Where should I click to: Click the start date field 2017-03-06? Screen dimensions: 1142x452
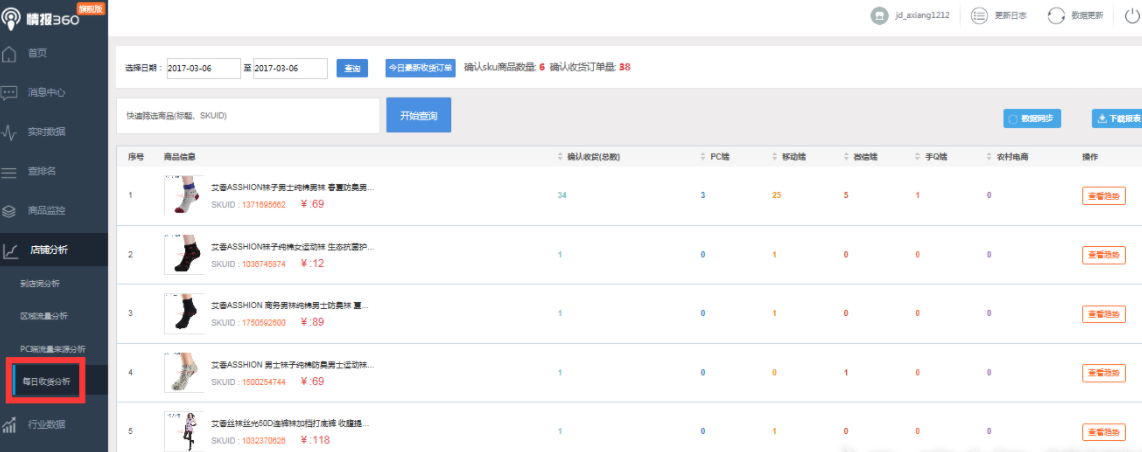tap(203, 68)
